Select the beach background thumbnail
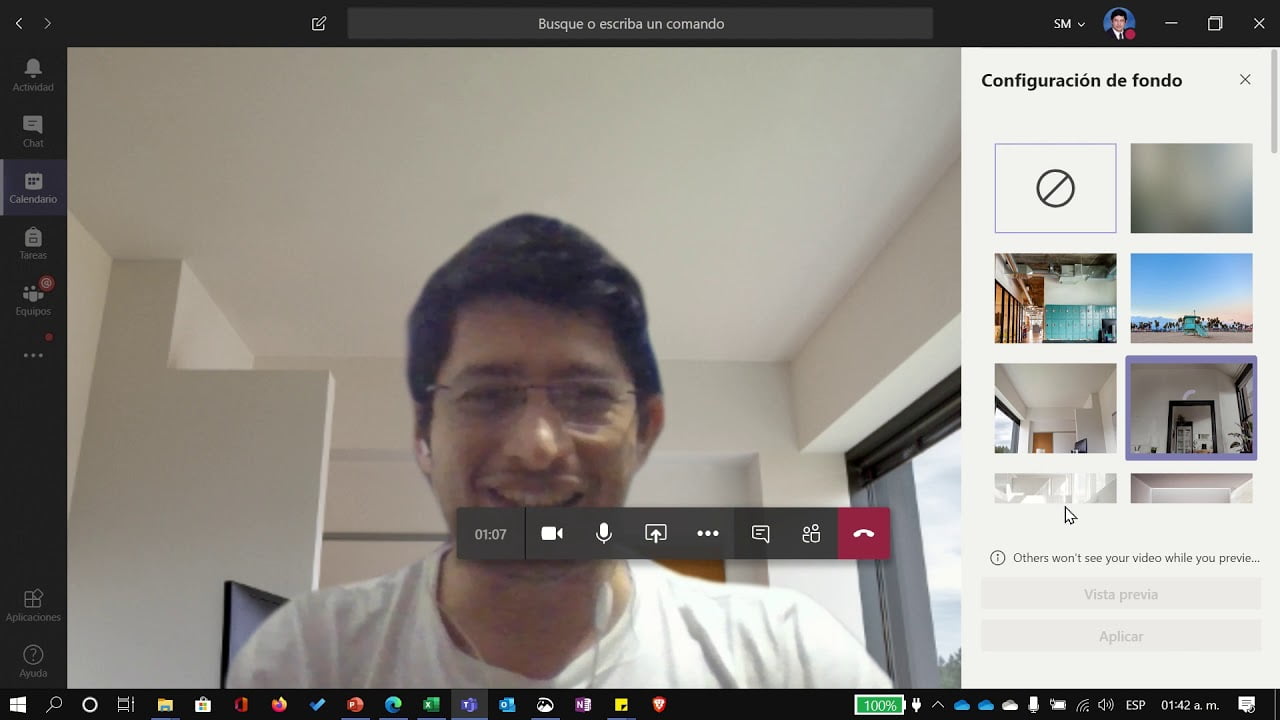The image size is (1280, 720). [1191, 297]
